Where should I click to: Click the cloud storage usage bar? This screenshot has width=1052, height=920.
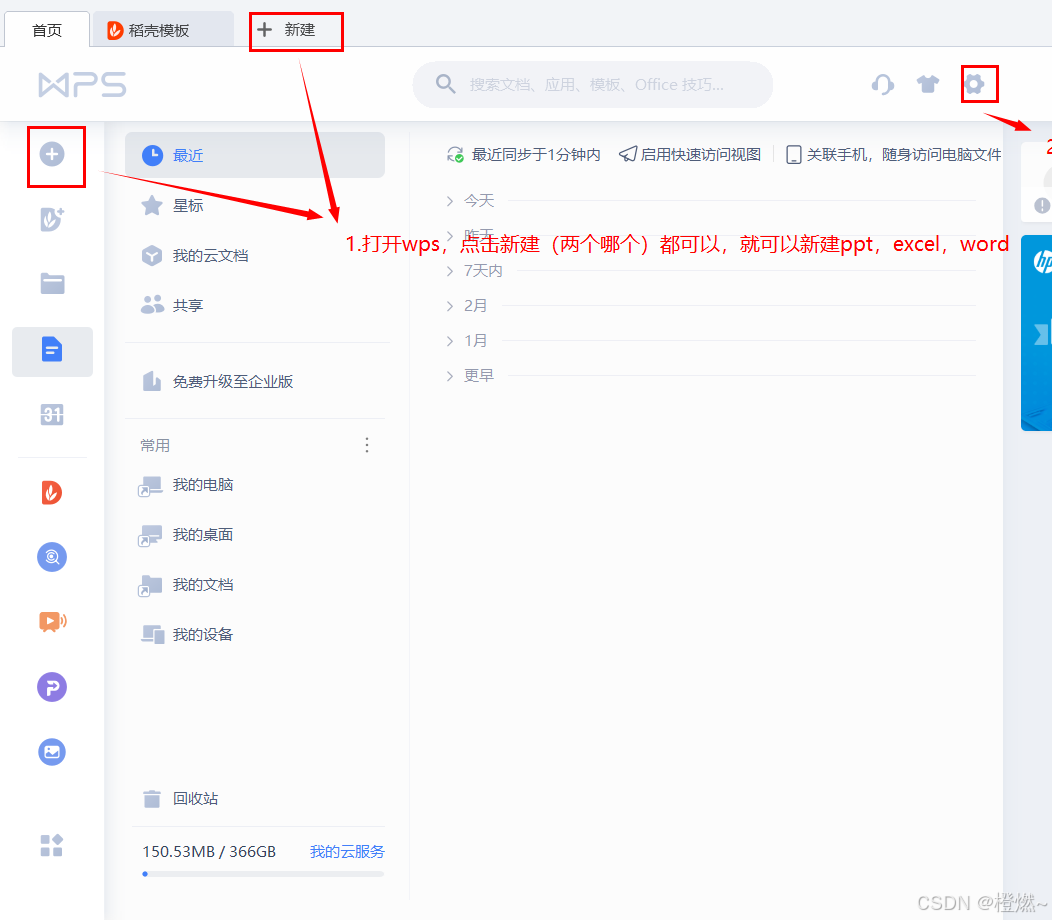tap(263, 874)
